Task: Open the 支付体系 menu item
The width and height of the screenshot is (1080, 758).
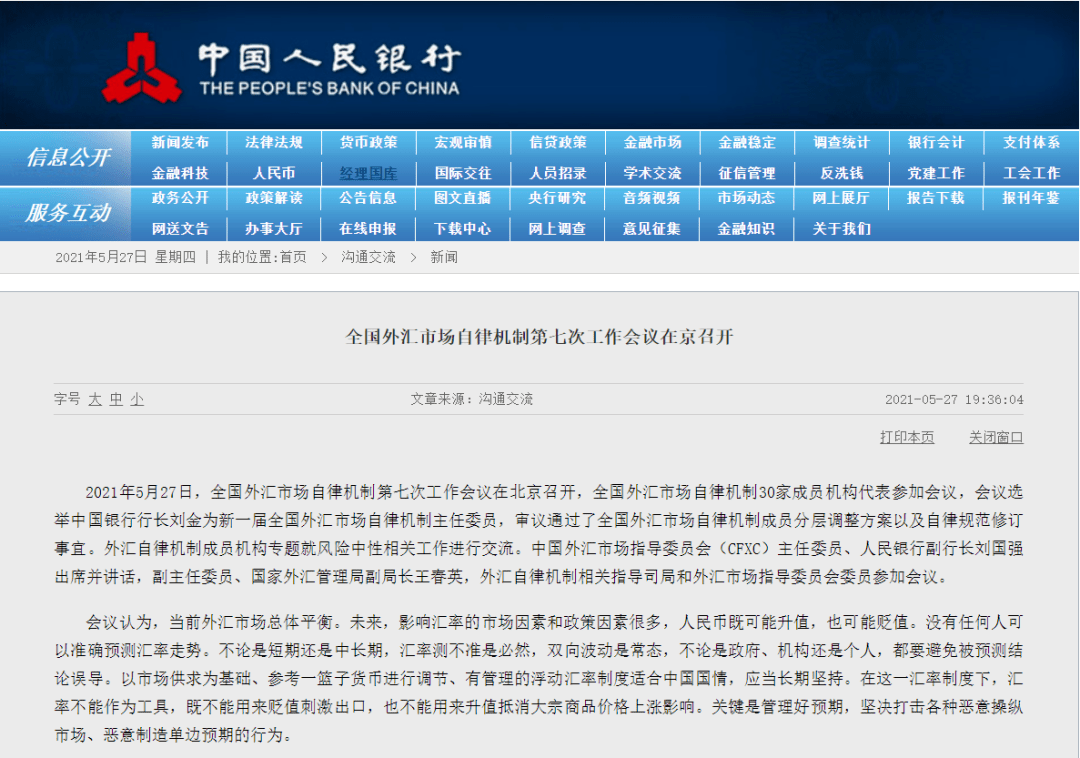Action: tap(1031, 142)
